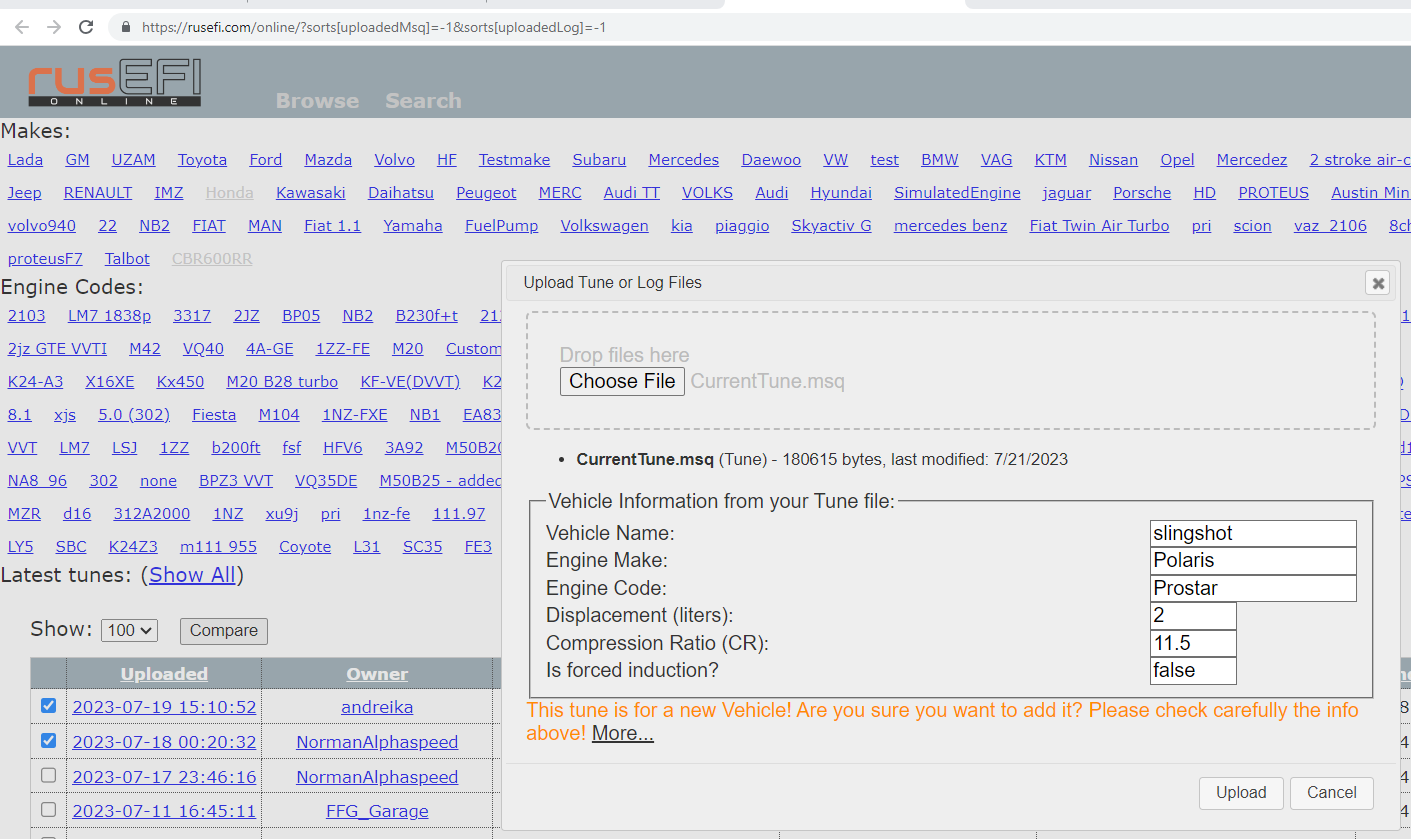Open the Toyota makes link
The image size is (1411, 839).
pos(202,159)
